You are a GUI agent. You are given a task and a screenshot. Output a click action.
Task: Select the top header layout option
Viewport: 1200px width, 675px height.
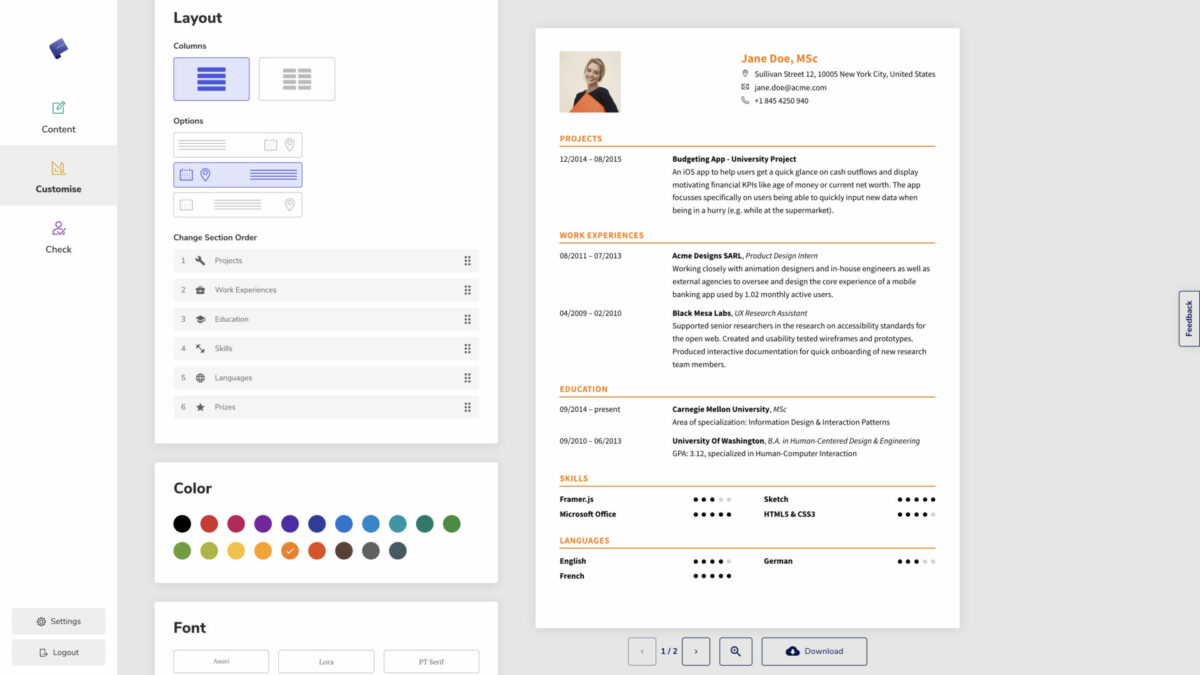pos(237,146)
